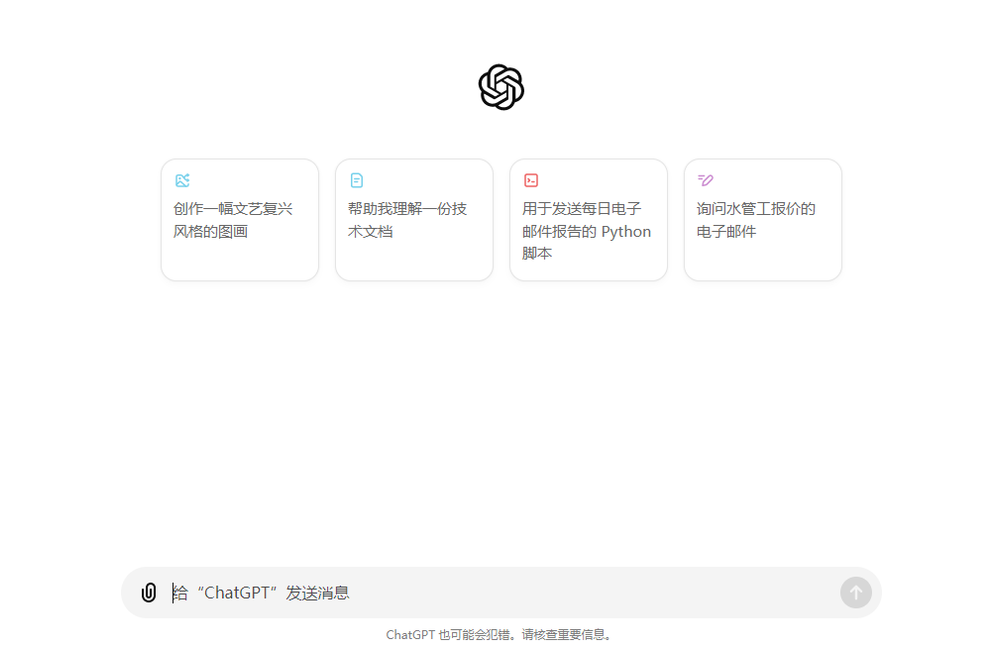This screenshot has width=1000, height=649.
Task: Choose the 用于发送每日电子邮件报告的 Python 脚本 card
Action: coord(589,220)
